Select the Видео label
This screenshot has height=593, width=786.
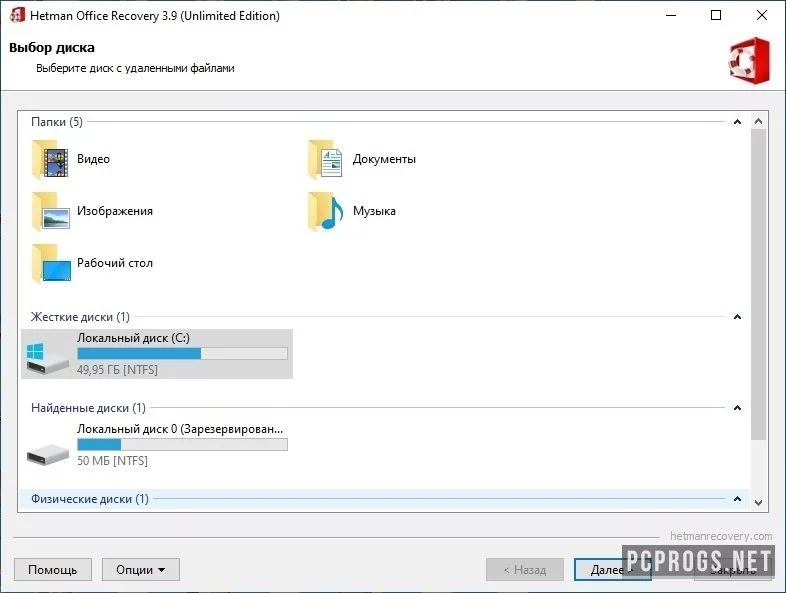pyautogui.click(x=93, y=159)
